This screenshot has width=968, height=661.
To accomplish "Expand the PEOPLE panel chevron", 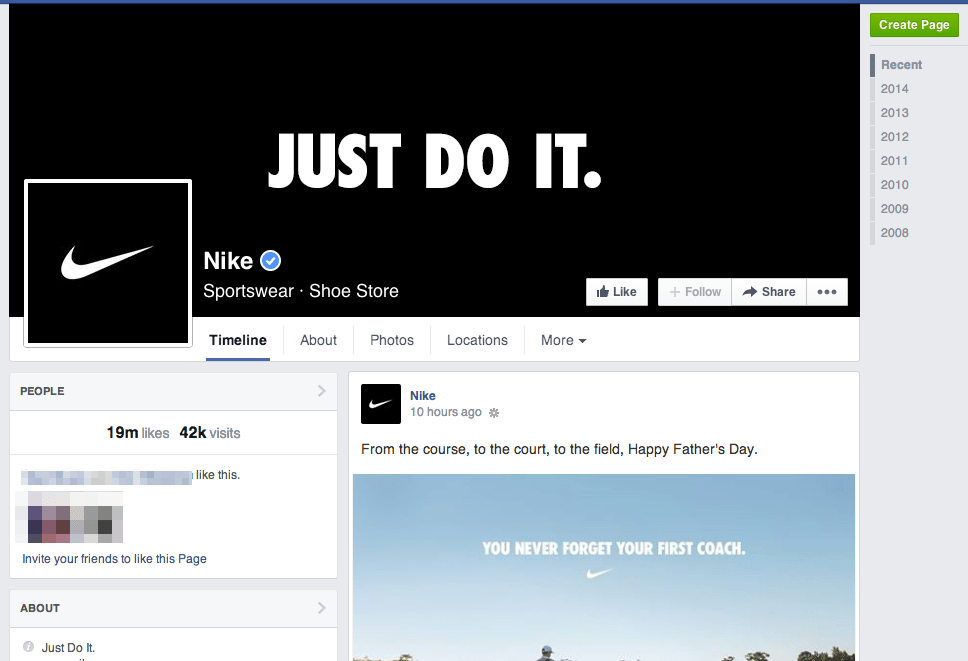I will pyautogui.click(x=320, y=391).
